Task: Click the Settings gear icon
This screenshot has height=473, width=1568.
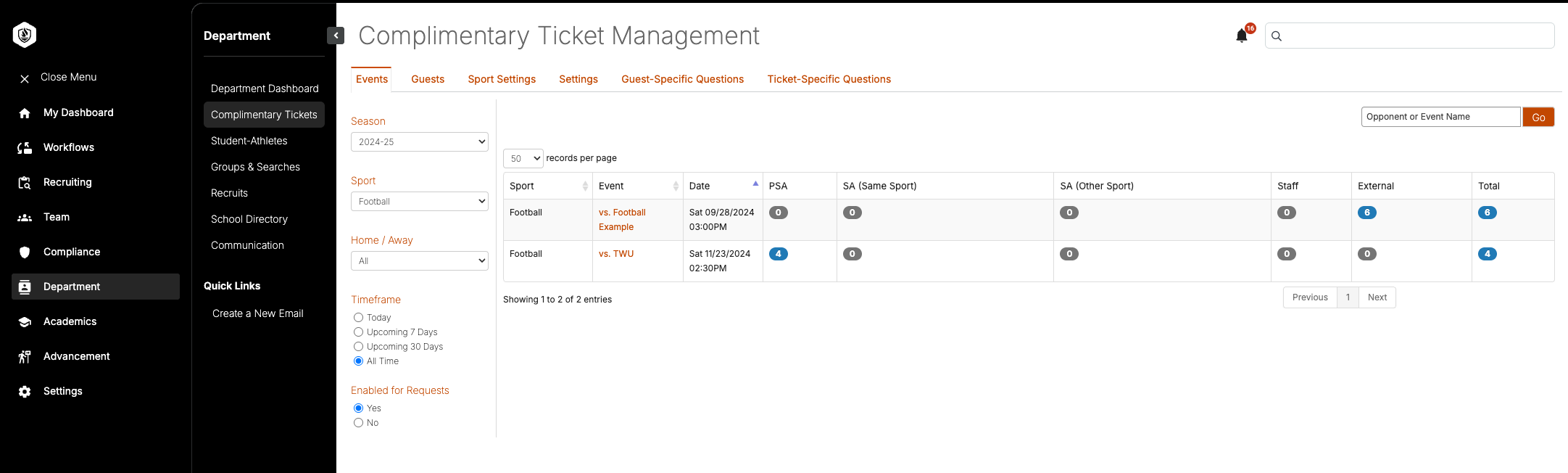Action: pyautogui.click(x=25, y=392)
